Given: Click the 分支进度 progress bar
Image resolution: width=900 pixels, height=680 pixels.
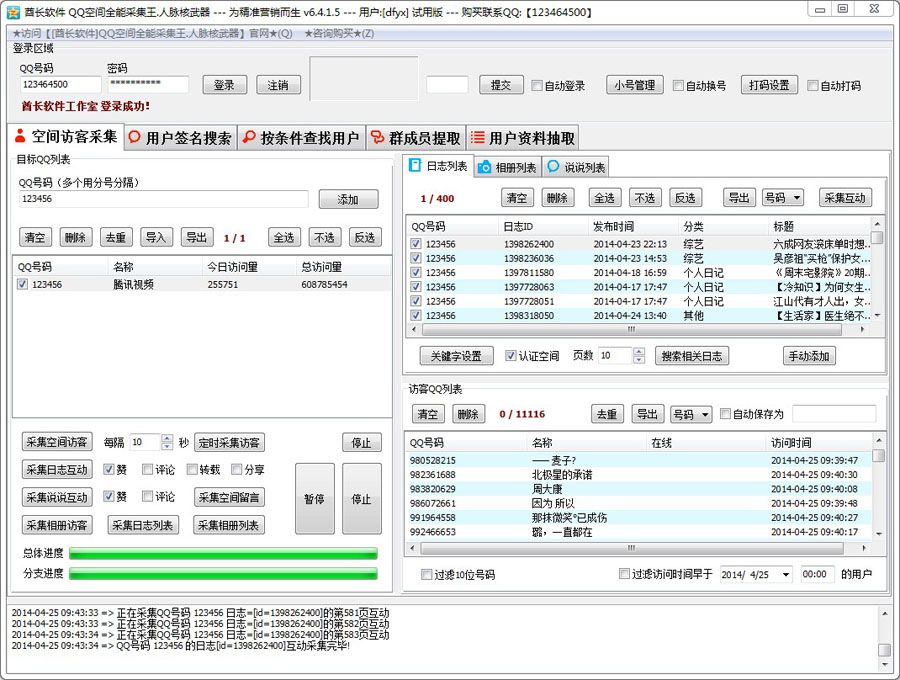Looking at the screenshot, I should pyautogui.click(x=223, y=573).
